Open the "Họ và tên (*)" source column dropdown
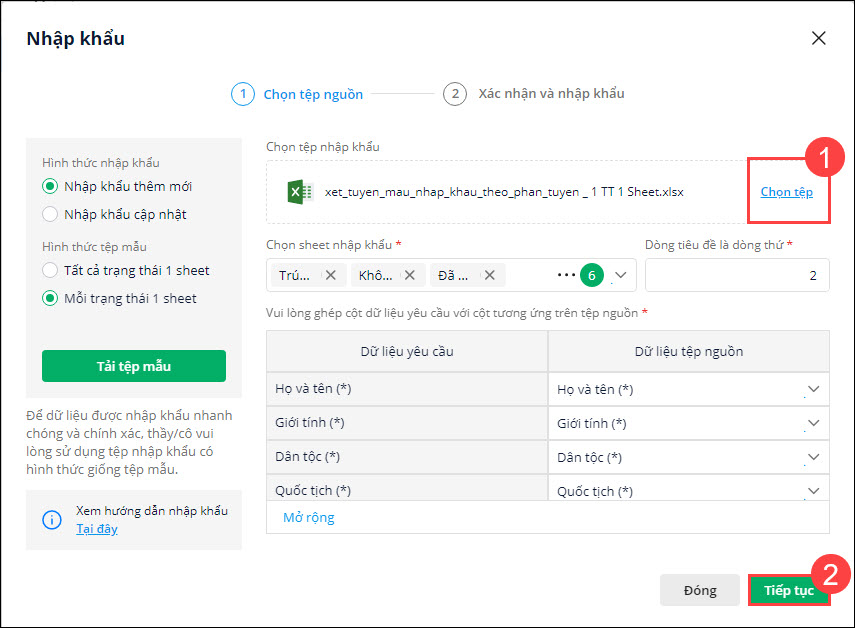The width and height of the screenshot is (855, 628). point(813,389)
